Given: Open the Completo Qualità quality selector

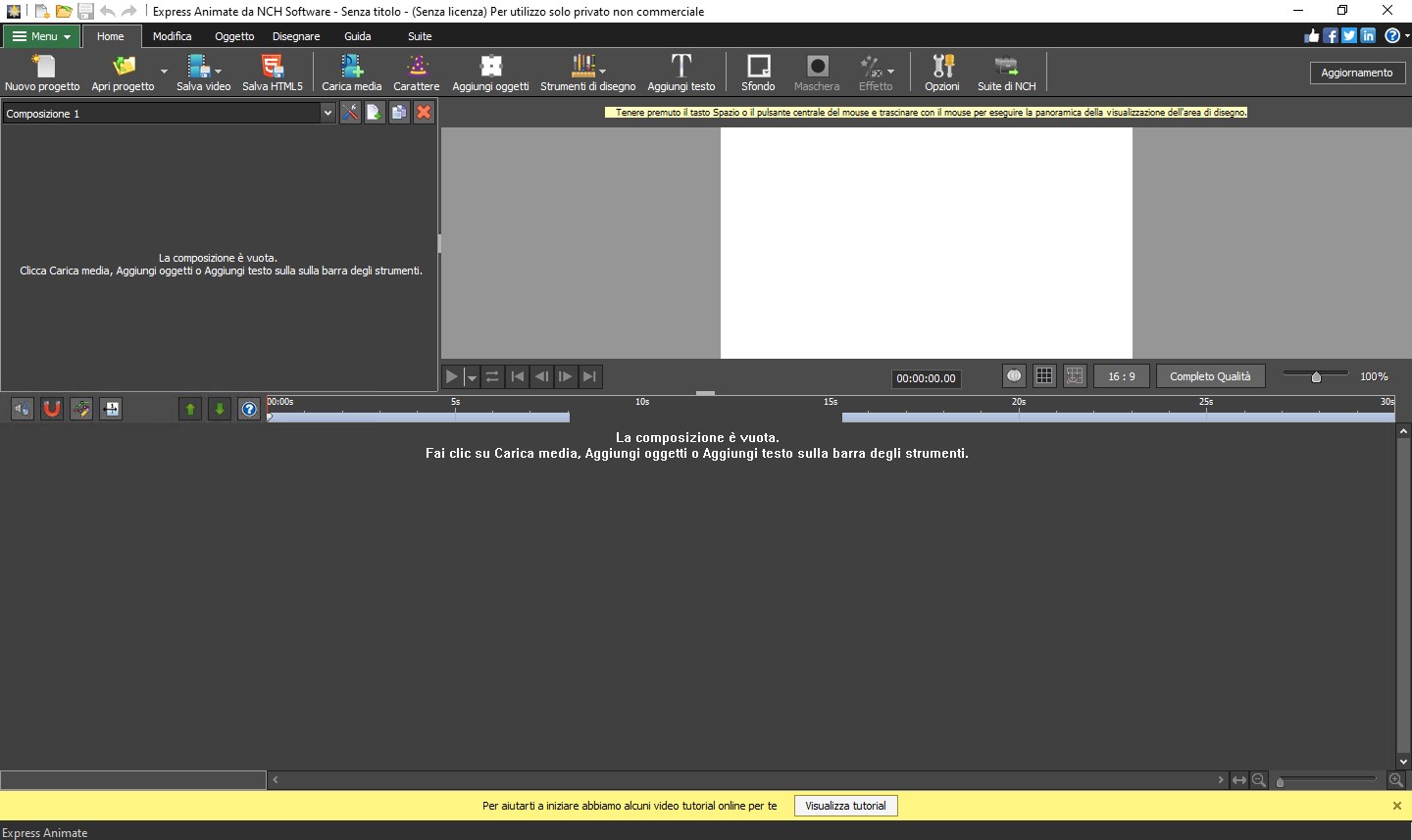Looking at the screenshot, I should click(1210, 376).
